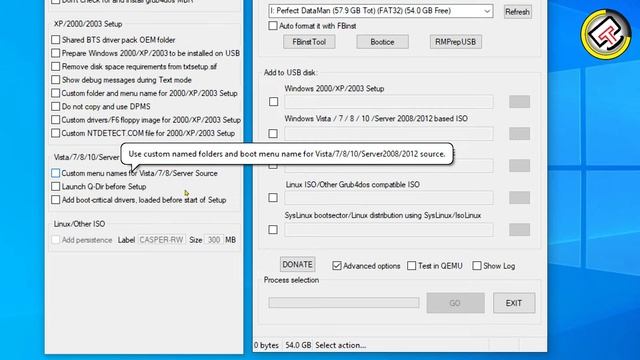This screenshot has width=640, height=360.
Task: Check the Windows 2000/XP/2003 Setup source box
Action: click(273, 102)
